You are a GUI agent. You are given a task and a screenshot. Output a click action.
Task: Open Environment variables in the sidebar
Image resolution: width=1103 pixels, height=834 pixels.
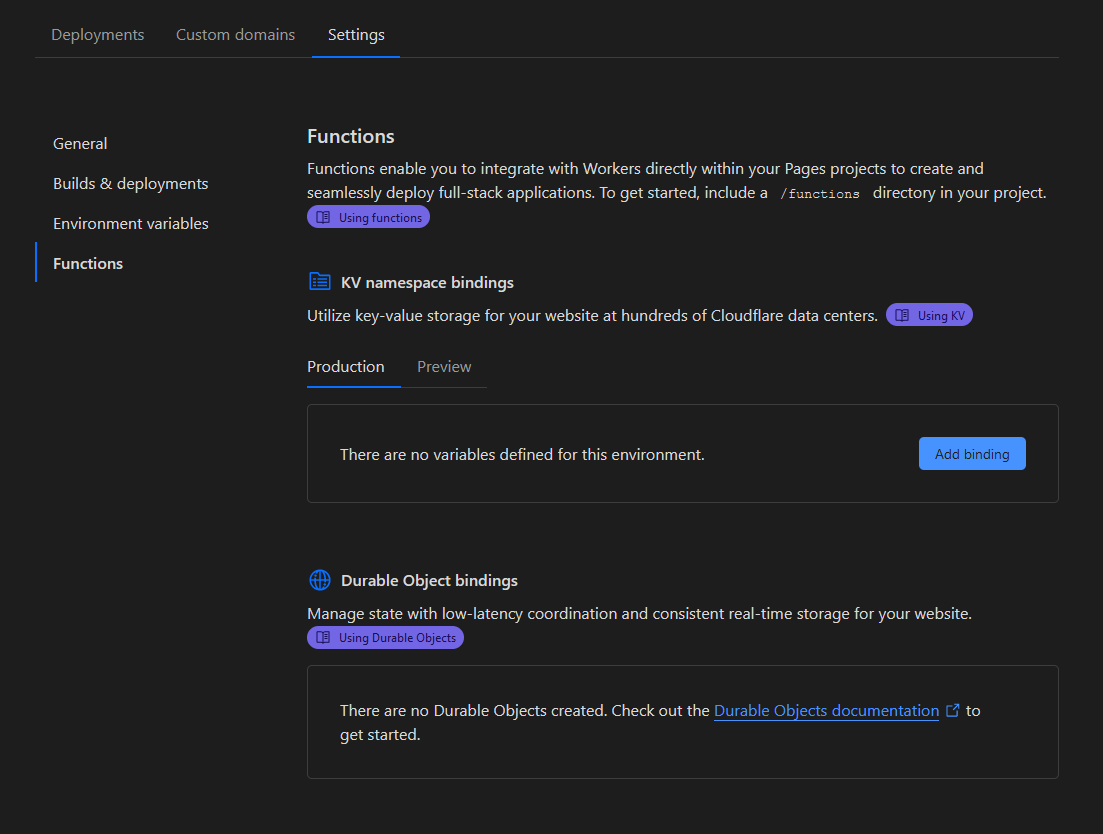pos(130,224)
